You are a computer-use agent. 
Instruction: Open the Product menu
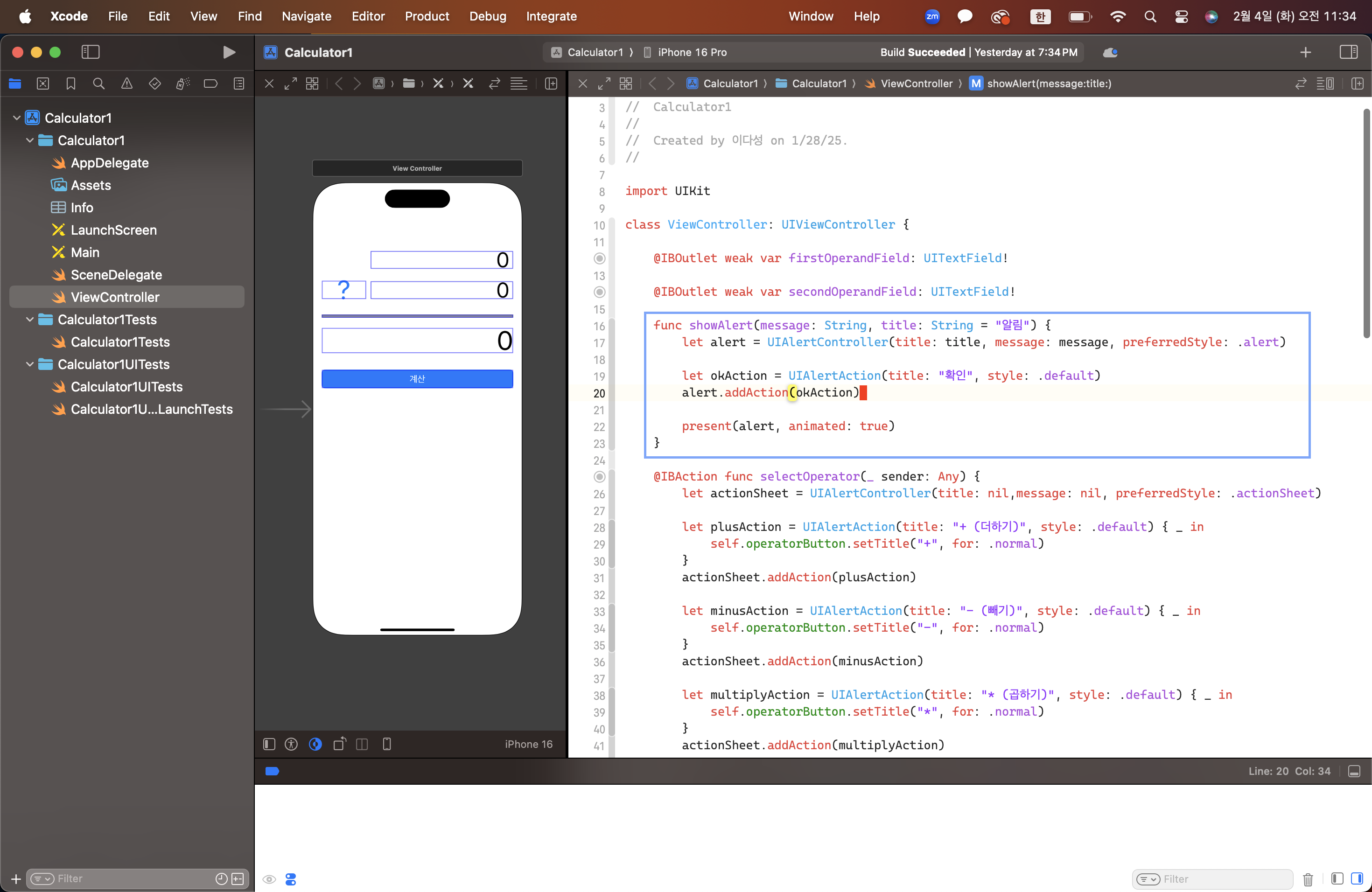click(x=427, y=16)
